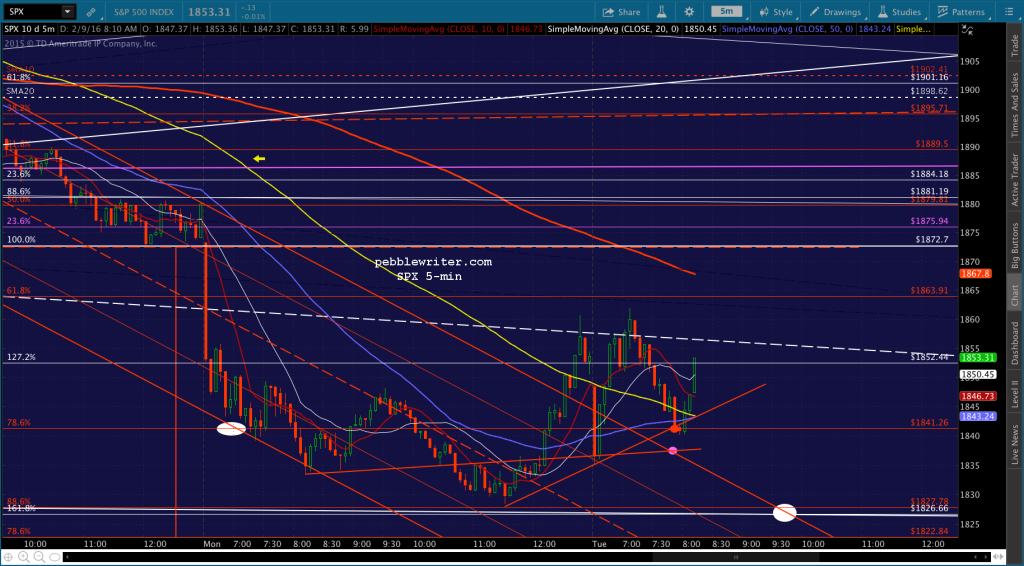Open the SPX symbol dropdown arrow
Image resolution: width=1024 pixels, height=566 pixels.
[67, 12]
